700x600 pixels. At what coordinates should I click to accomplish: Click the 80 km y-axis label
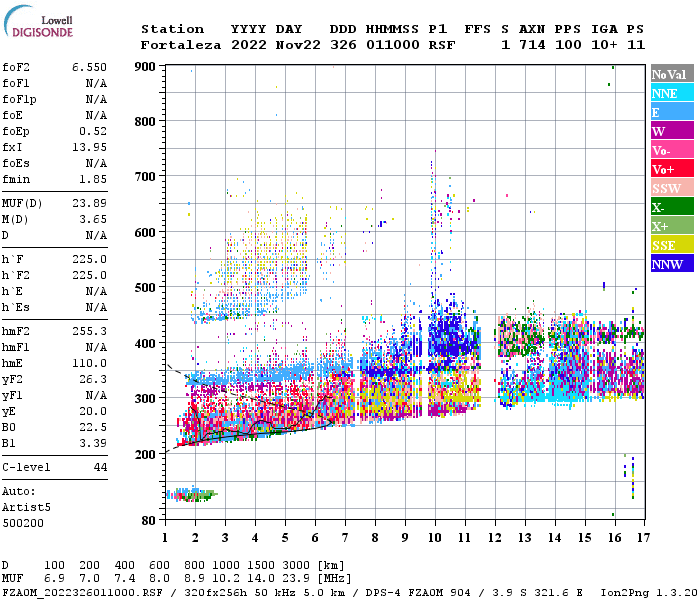click(x=149, y=521)
